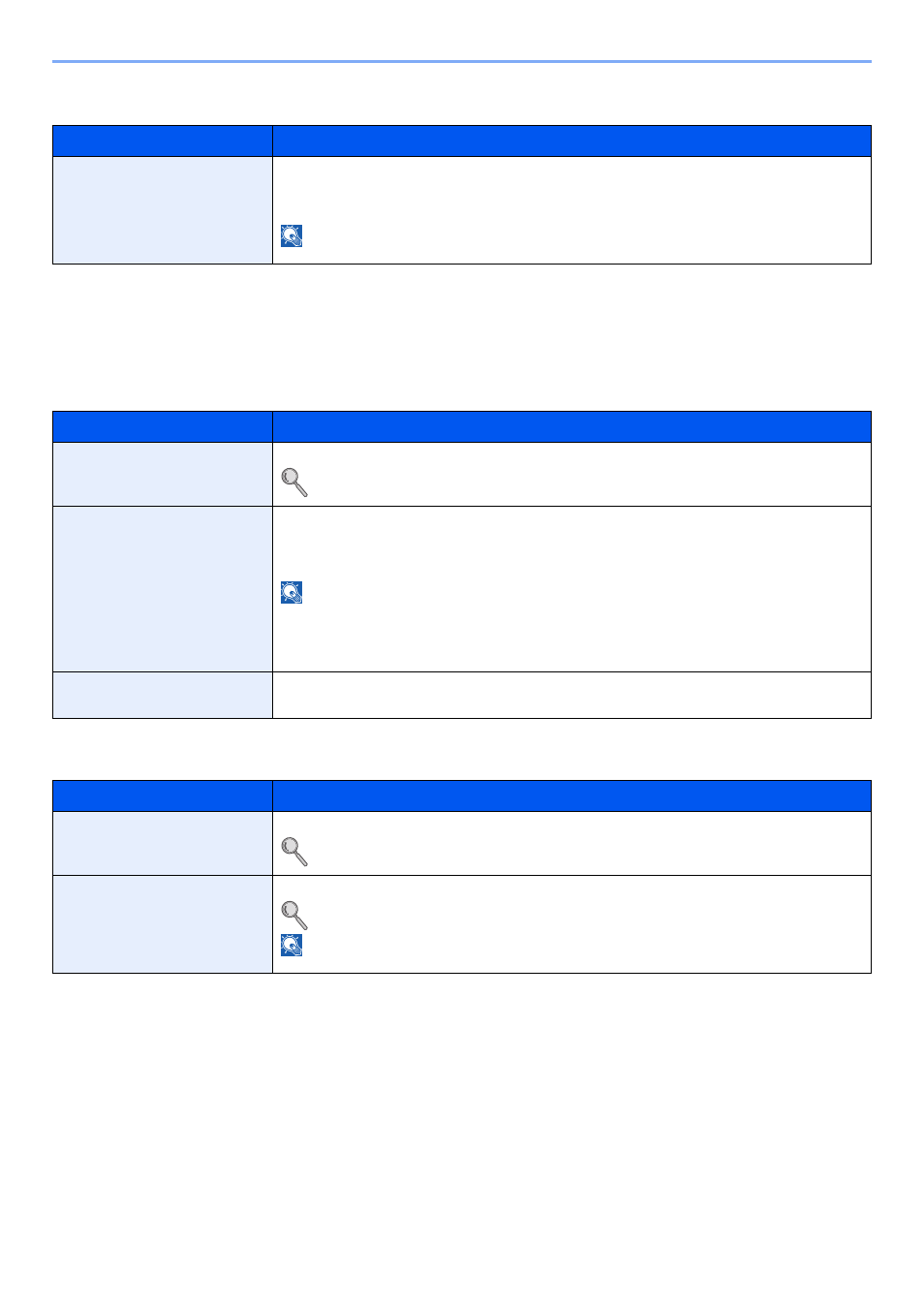Select the narrow blue header cell of second table

pos(163,427)
